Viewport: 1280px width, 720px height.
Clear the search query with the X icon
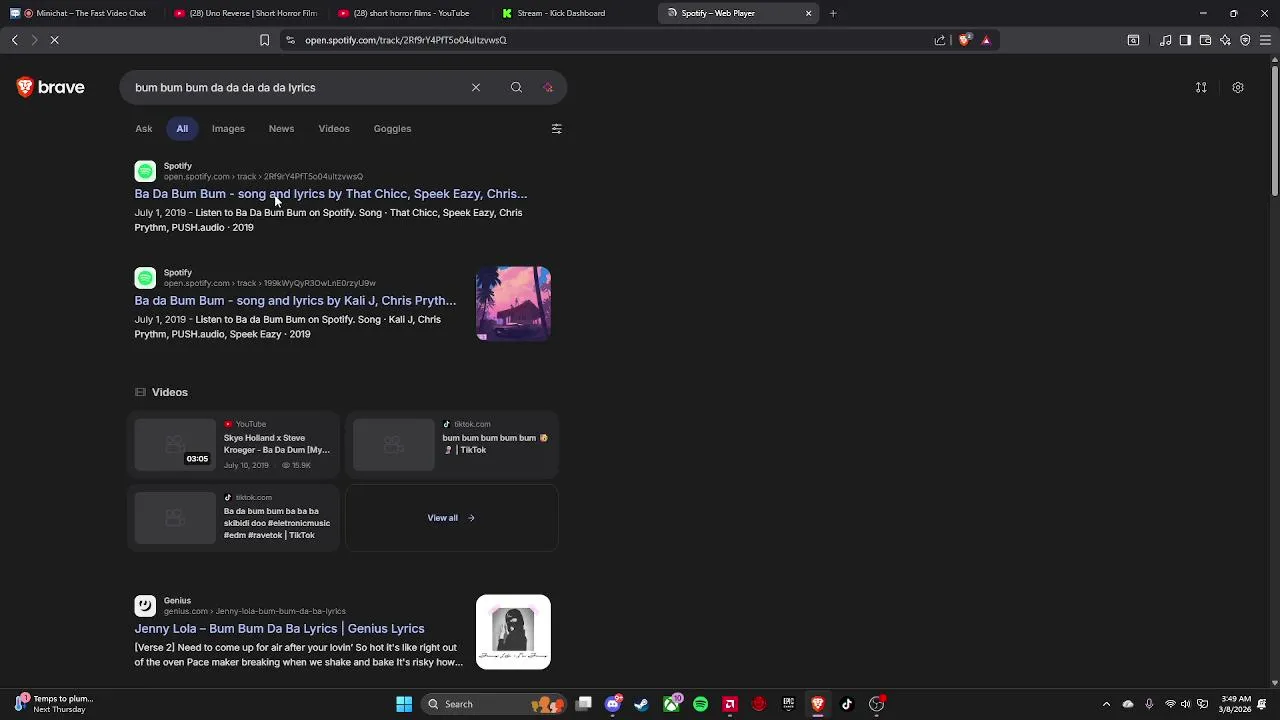tap(476, 88)
